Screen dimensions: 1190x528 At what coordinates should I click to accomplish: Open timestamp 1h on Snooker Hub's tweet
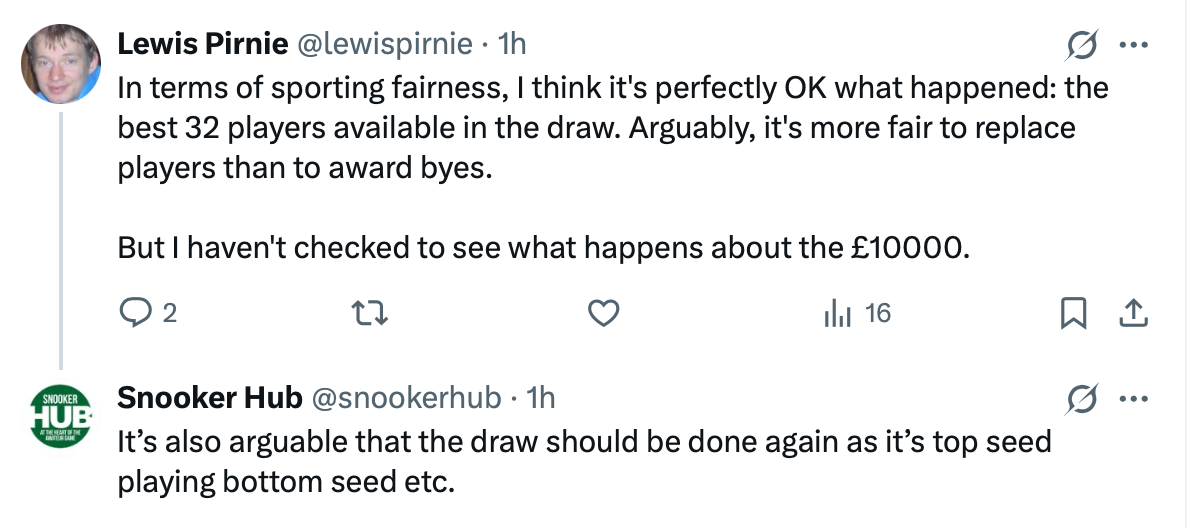540,397
